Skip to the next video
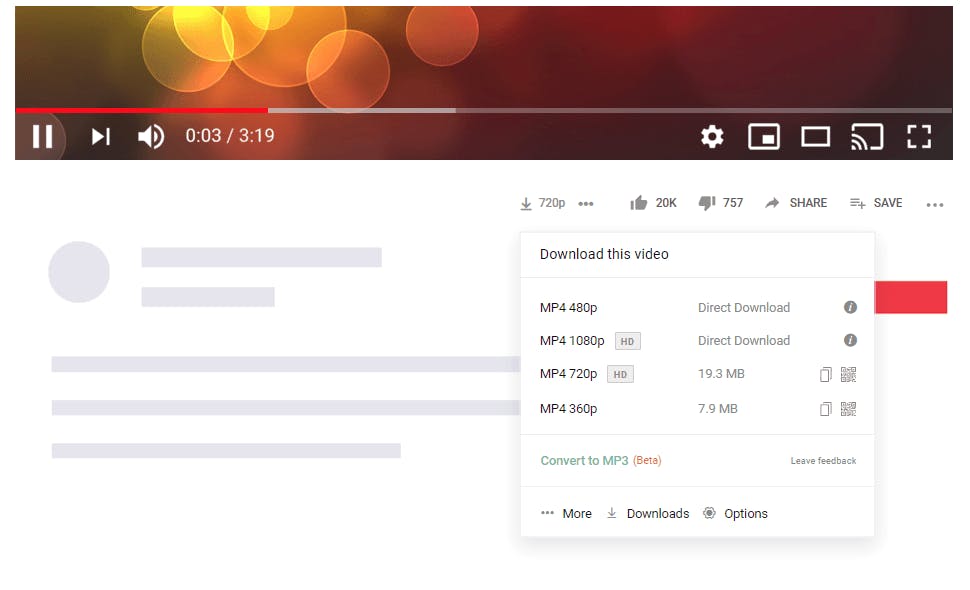The height and width of the screenshot is (590, 970). tap(100, 137)
